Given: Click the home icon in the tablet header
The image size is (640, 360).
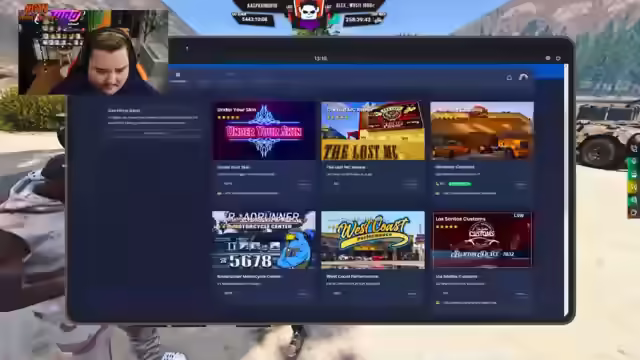Looking at the screenshot, I should click(509, 77).
